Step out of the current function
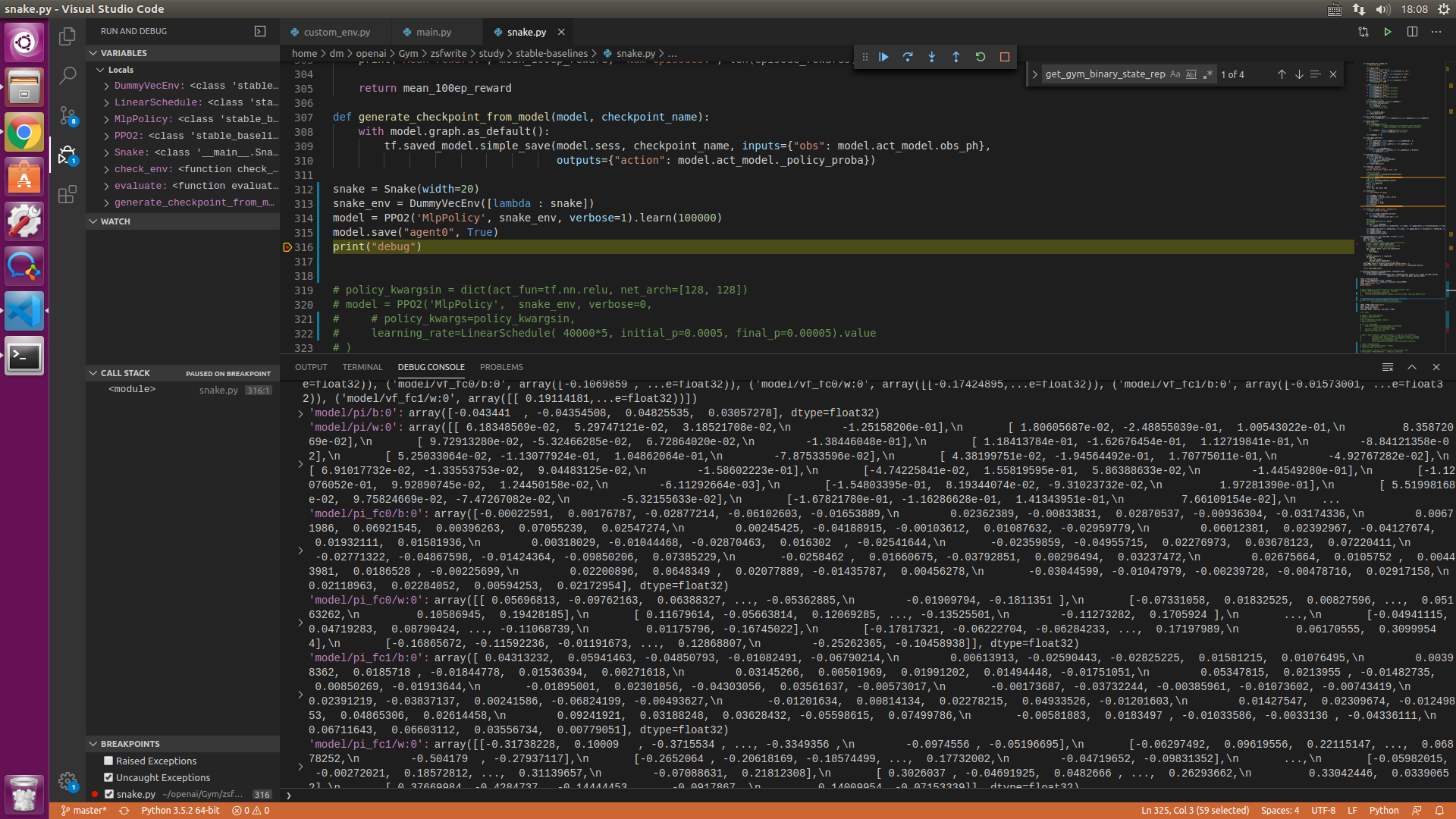Viewport: 1456px width, 819px height. point(956,57)
